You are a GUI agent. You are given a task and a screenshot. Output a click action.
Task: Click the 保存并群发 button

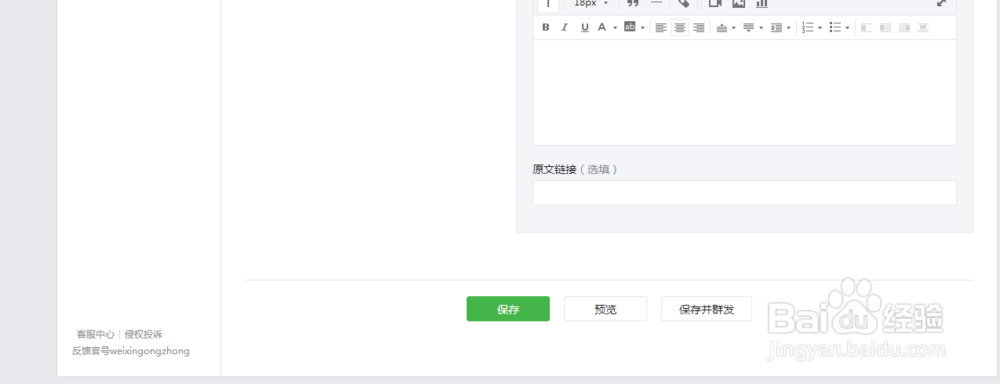pos(707,309)
